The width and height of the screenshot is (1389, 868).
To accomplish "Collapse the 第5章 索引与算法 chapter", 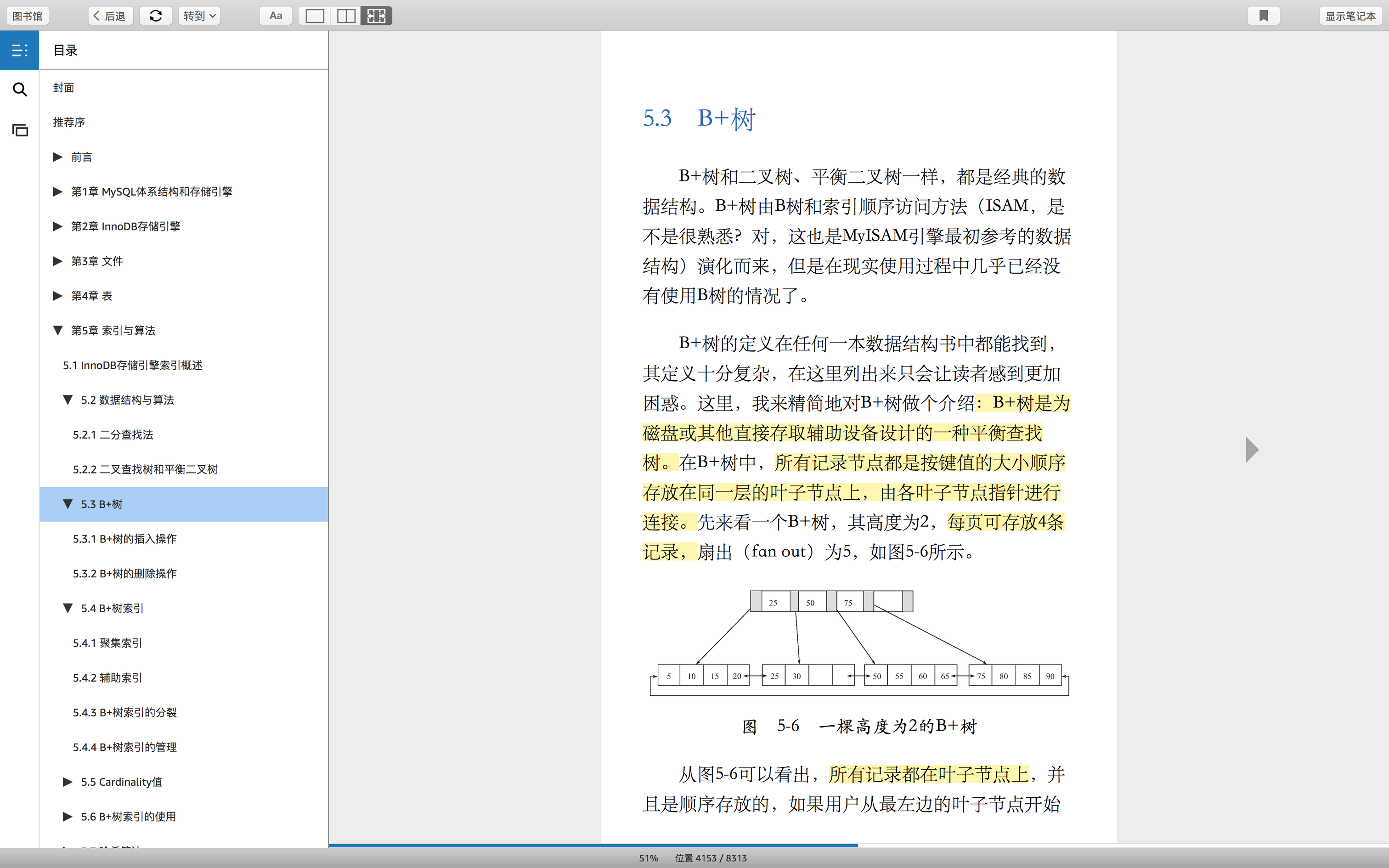I will coord(57,331).
